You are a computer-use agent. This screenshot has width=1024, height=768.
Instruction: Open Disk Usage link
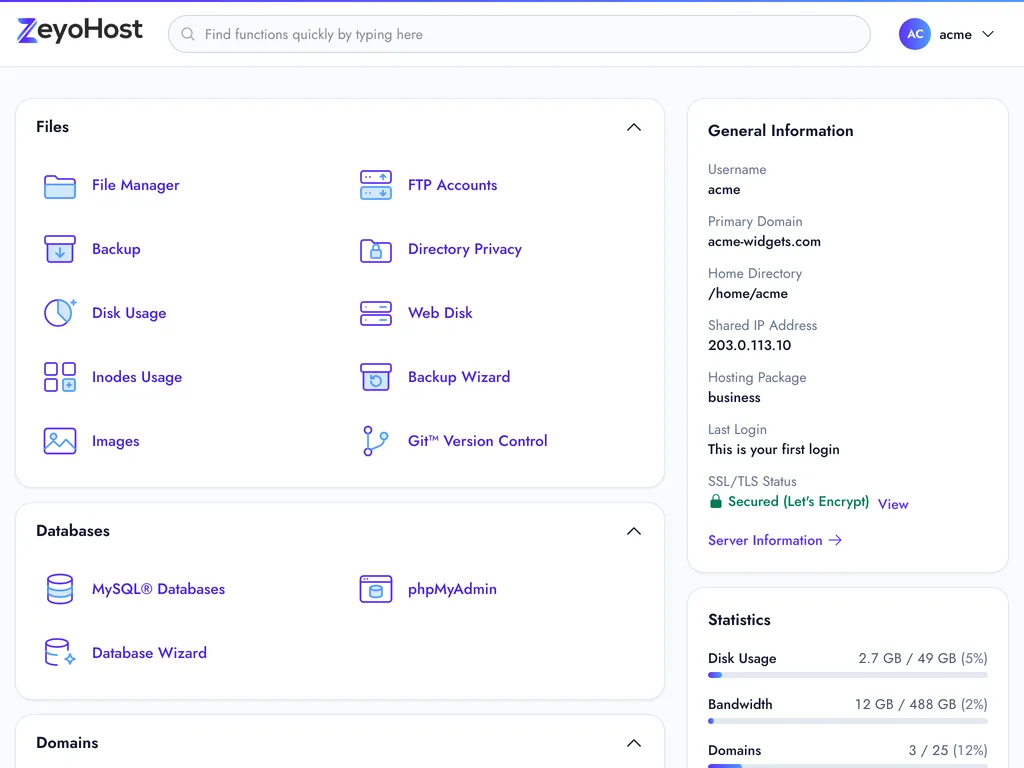(x=129, y=313)
